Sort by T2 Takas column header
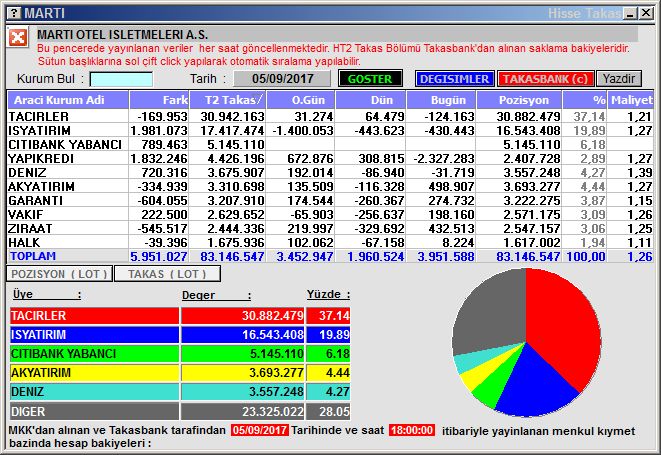 click(x=228, y=100)
